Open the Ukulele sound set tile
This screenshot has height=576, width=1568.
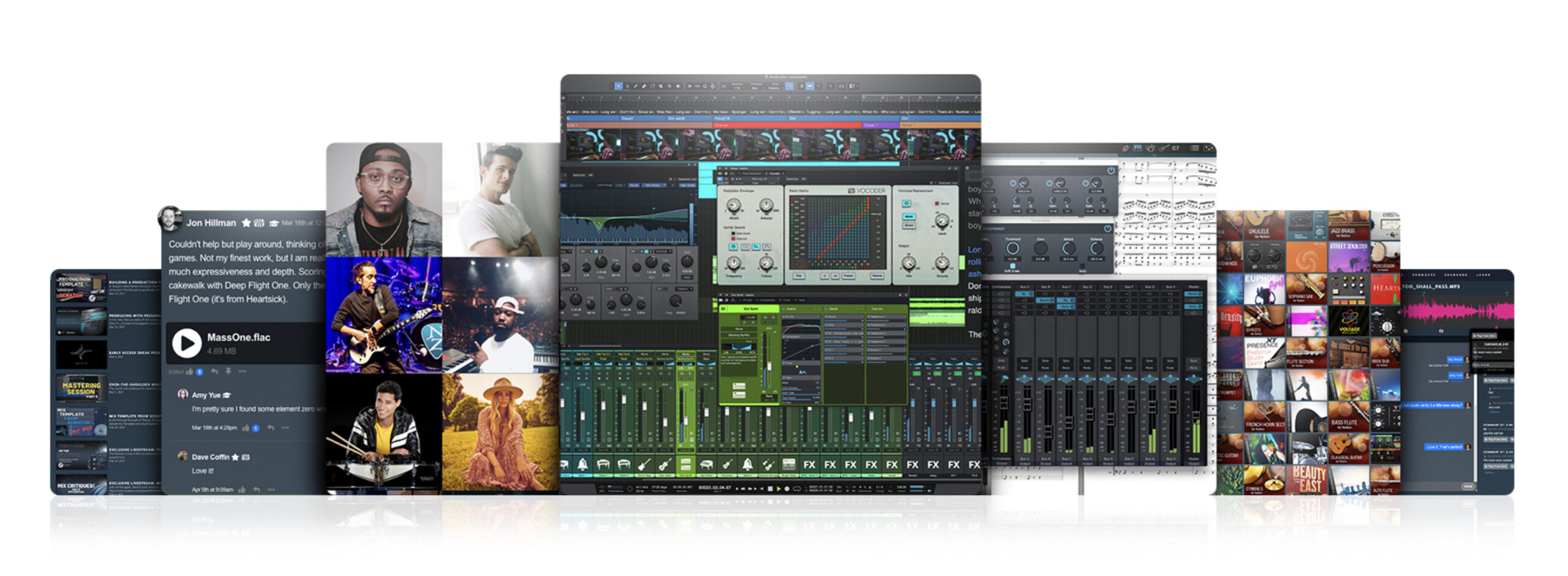[x=1264, y=225]
